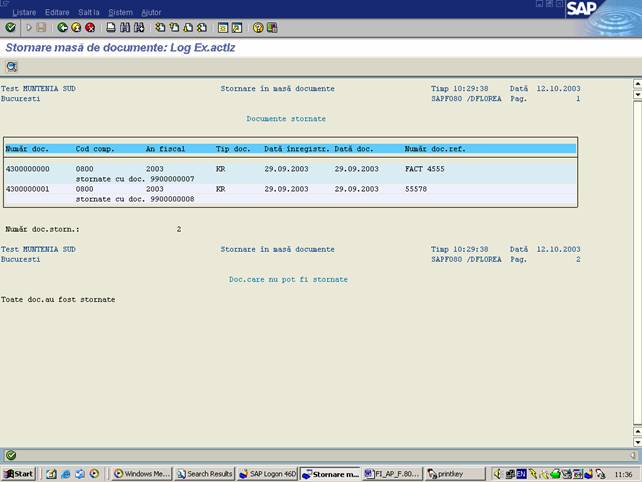Go to first page icon
642x482 pixels.
pos(160,28)
